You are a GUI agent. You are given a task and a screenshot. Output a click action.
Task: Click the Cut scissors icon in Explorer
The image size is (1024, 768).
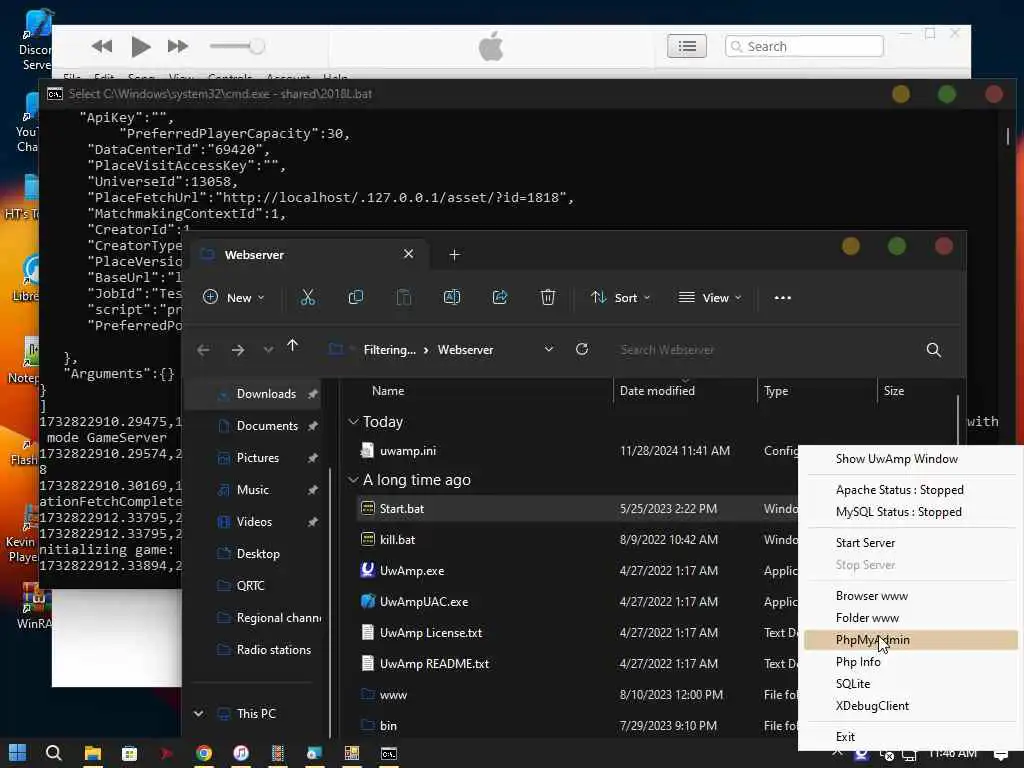[x=308, y=298]
